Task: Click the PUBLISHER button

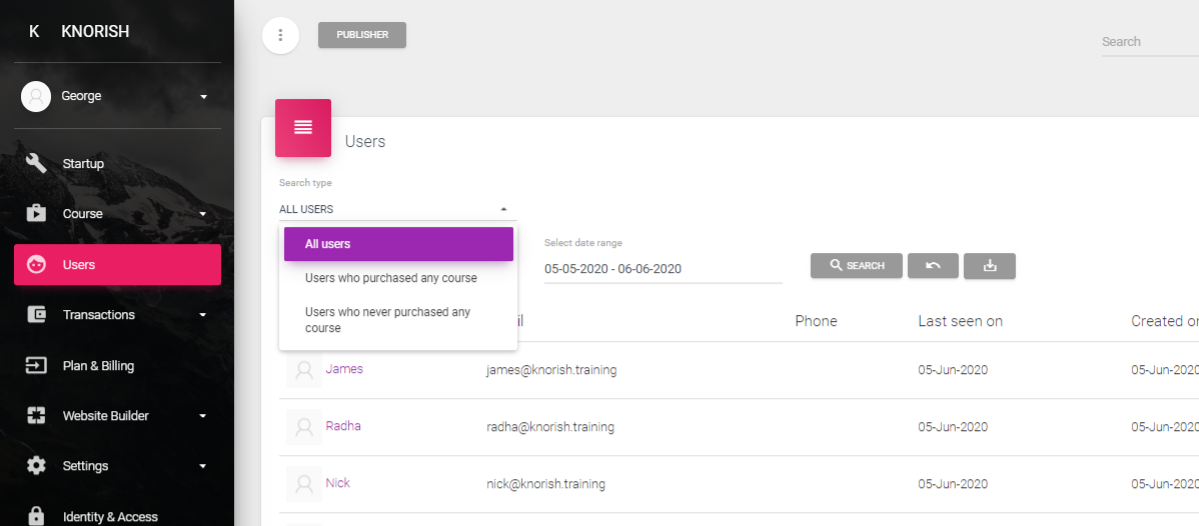Action: pyautogui.click(x=362, y=34)
